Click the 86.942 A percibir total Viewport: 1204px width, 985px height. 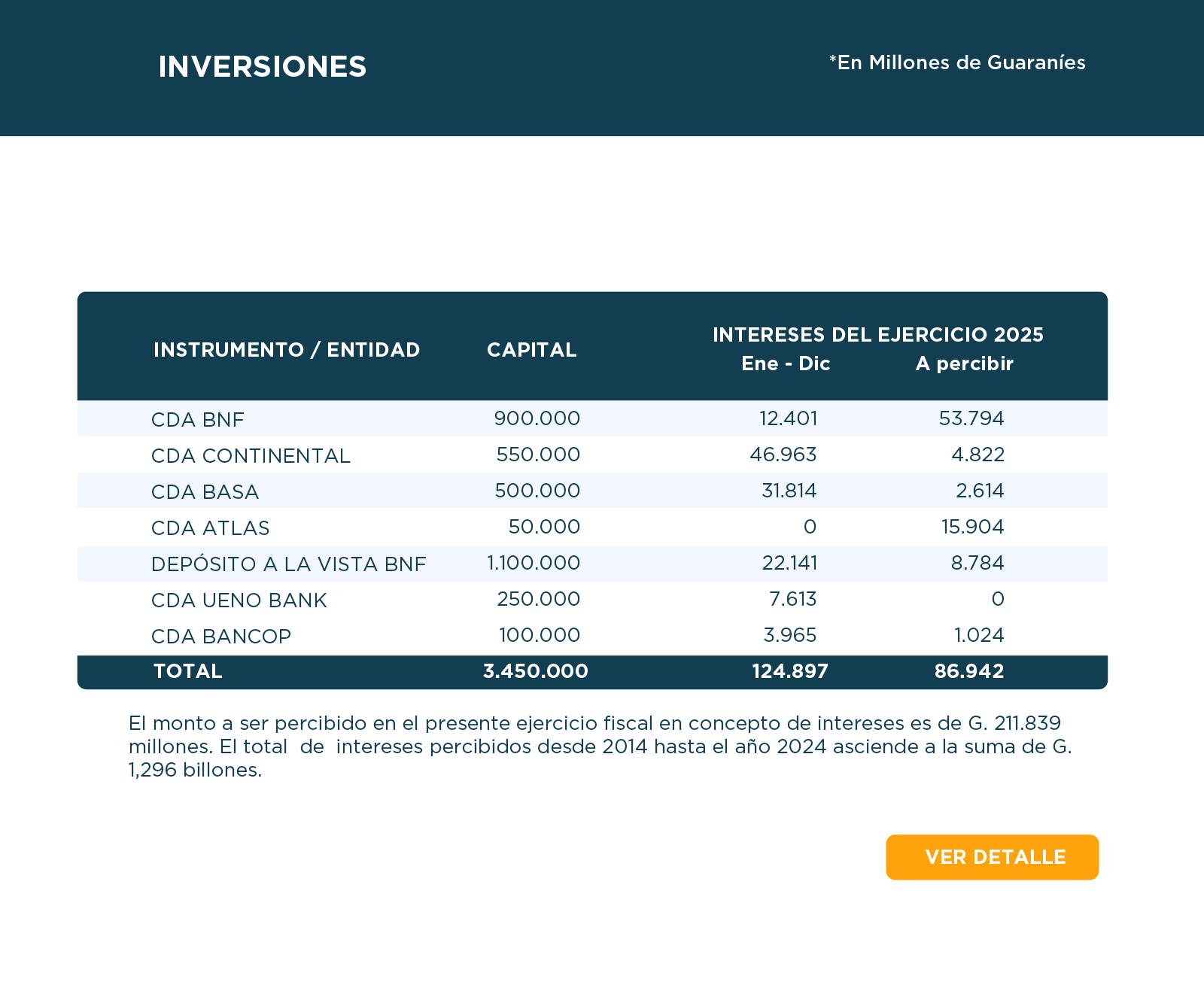pyautogui.click(x=968, y=671)
